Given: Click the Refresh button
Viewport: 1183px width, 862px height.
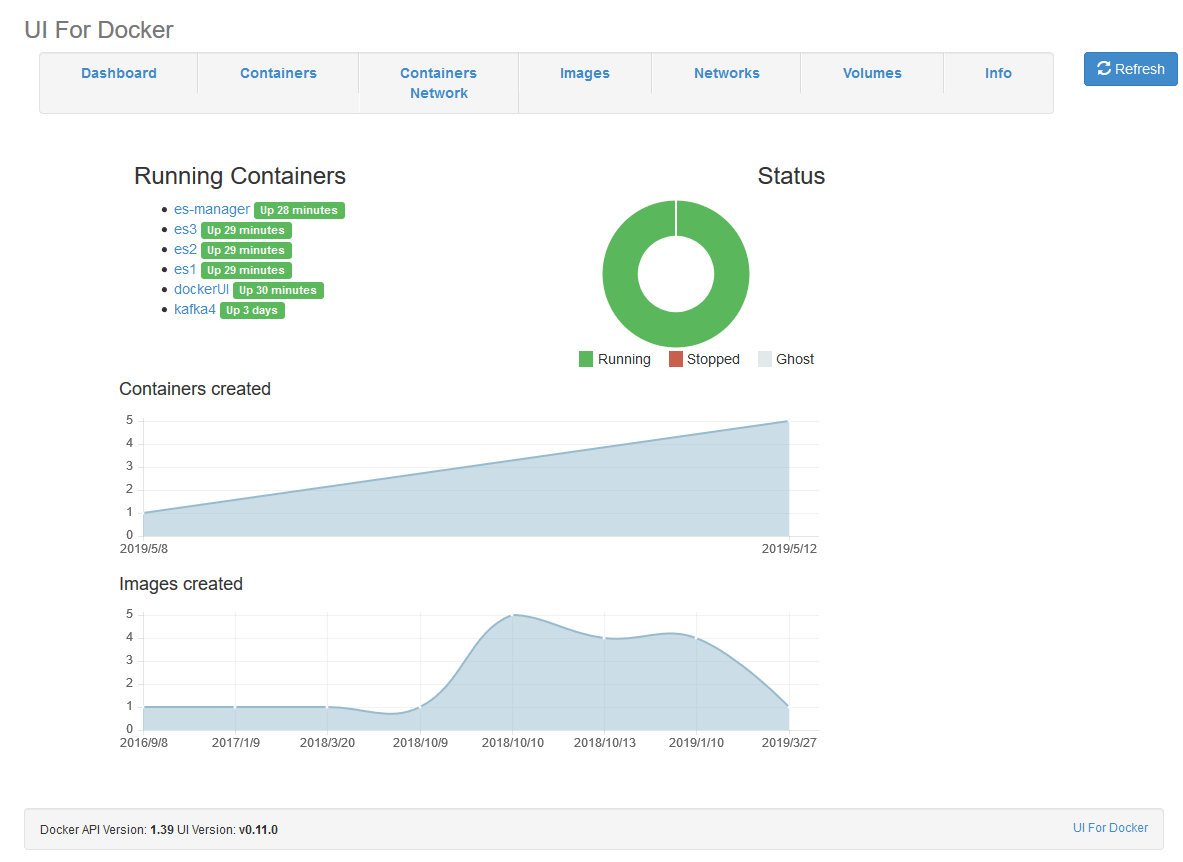Looking at the screenshot, I should (x=1130, y=69).
